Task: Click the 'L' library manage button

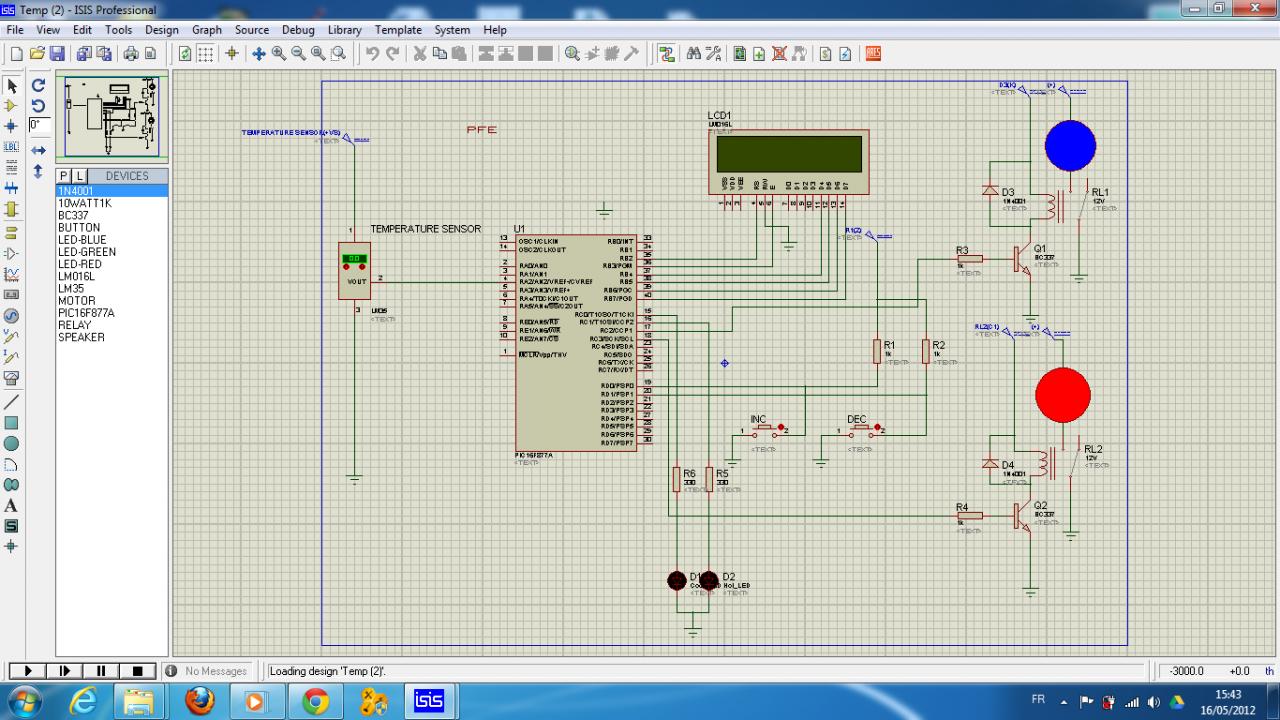Action: point(79,176)
